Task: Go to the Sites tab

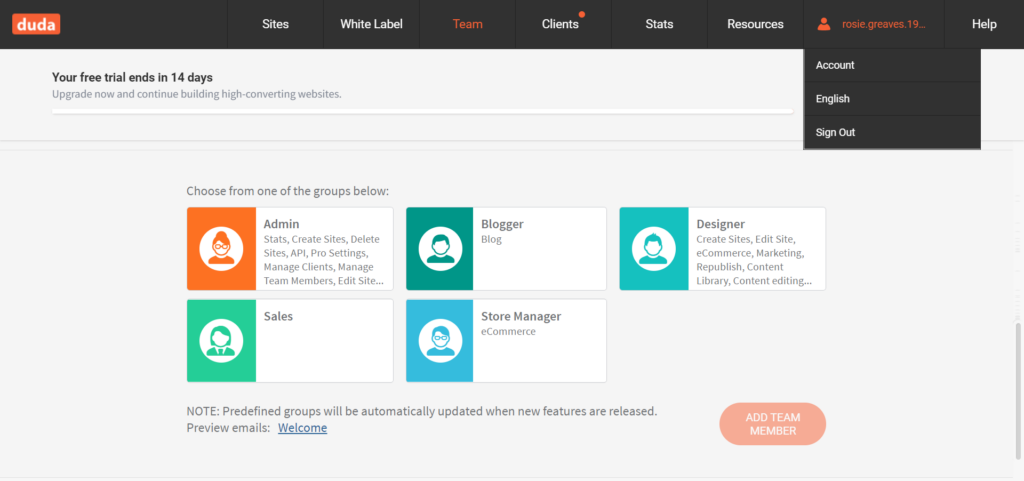Action: pos(276,24)
